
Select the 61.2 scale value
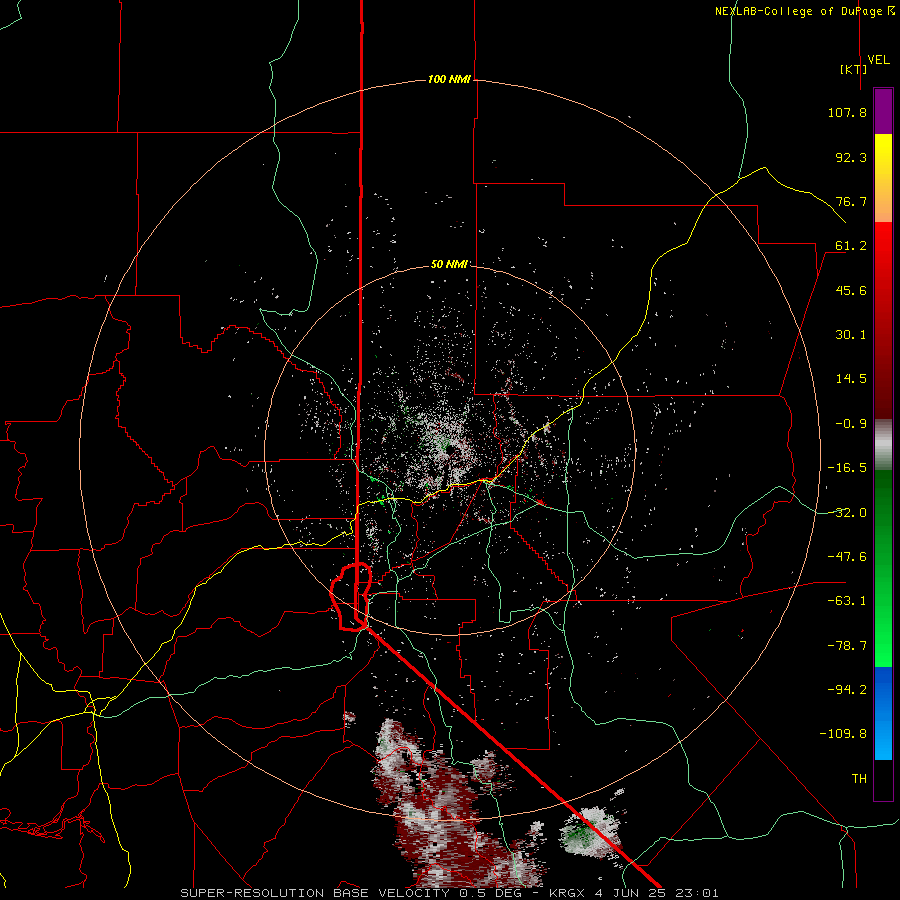tap(851, 246)
